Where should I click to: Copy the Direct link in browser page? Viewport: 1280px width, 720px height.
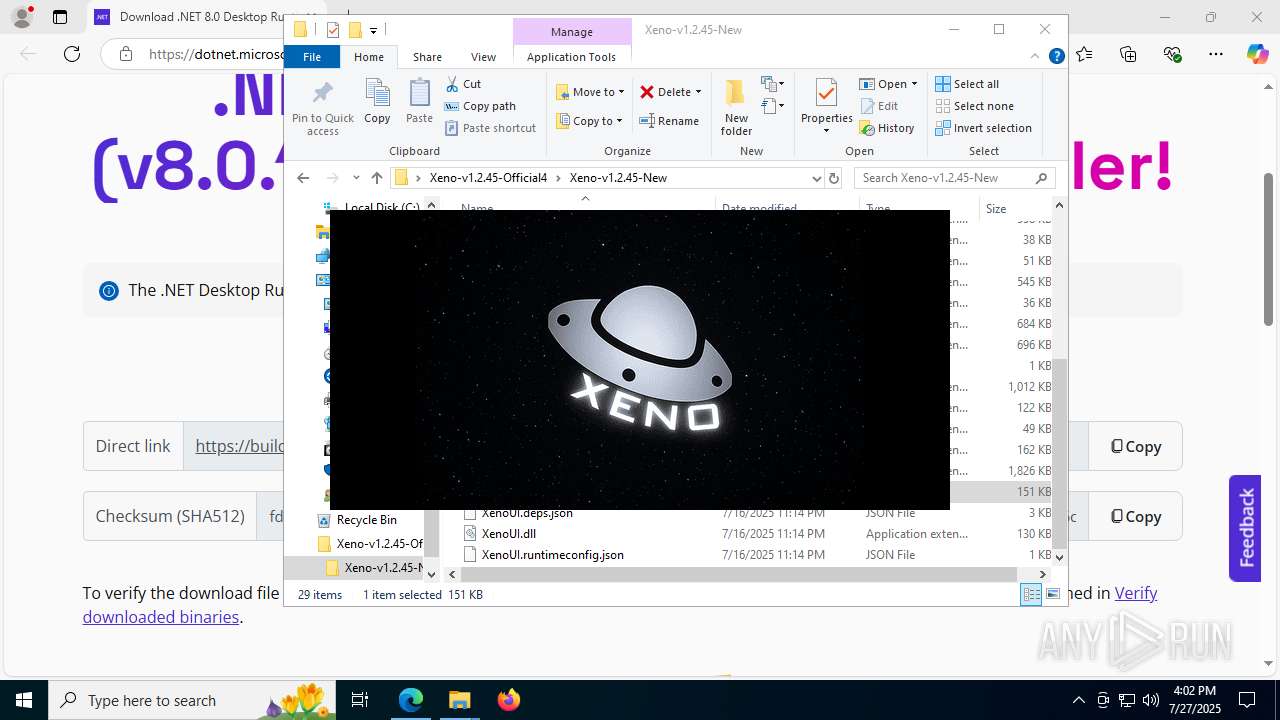(x=1135, y=446)
